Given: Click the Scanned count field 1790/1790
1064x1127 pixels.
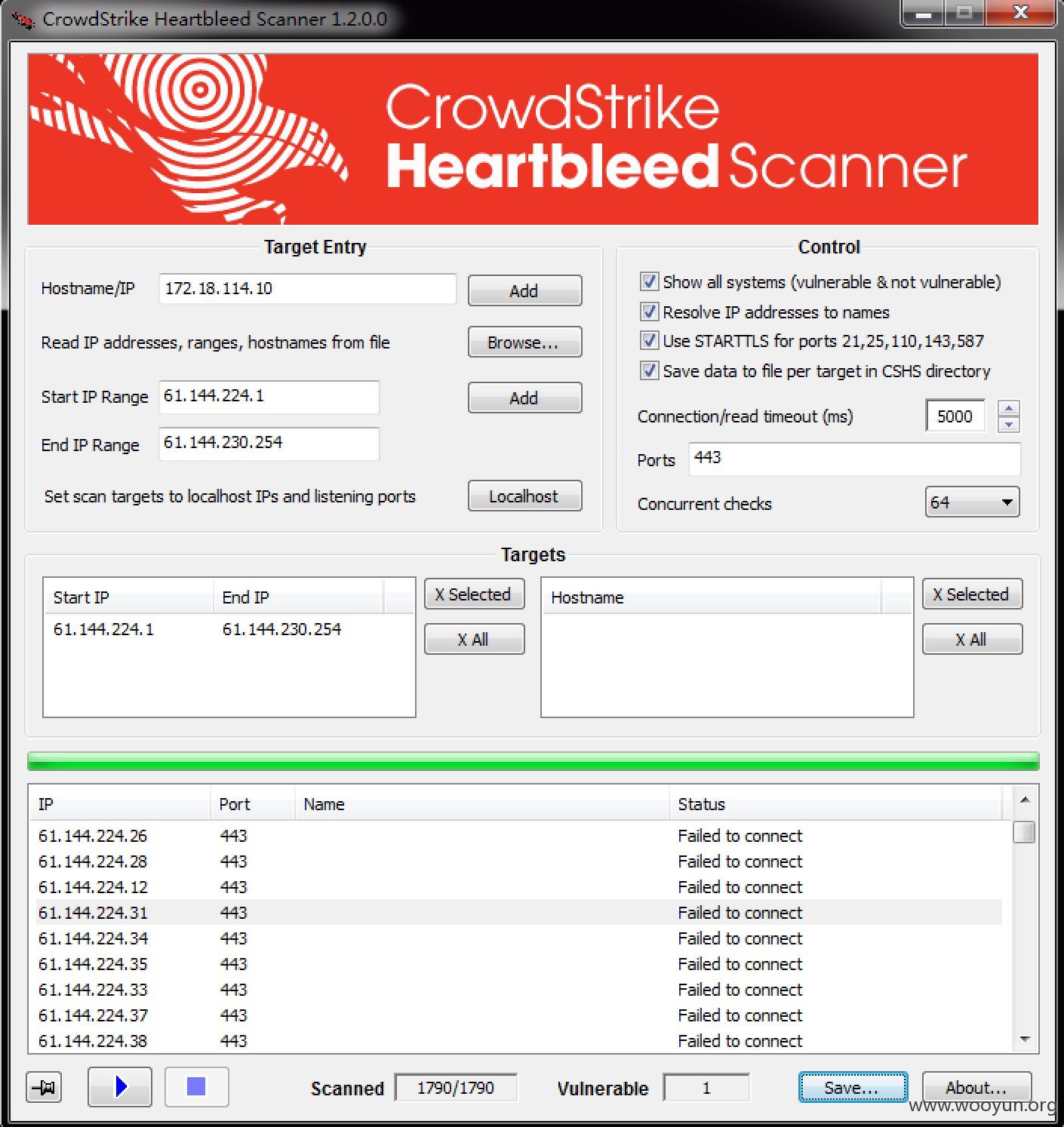Looking at the screenshot, I should click(456, 1088).
